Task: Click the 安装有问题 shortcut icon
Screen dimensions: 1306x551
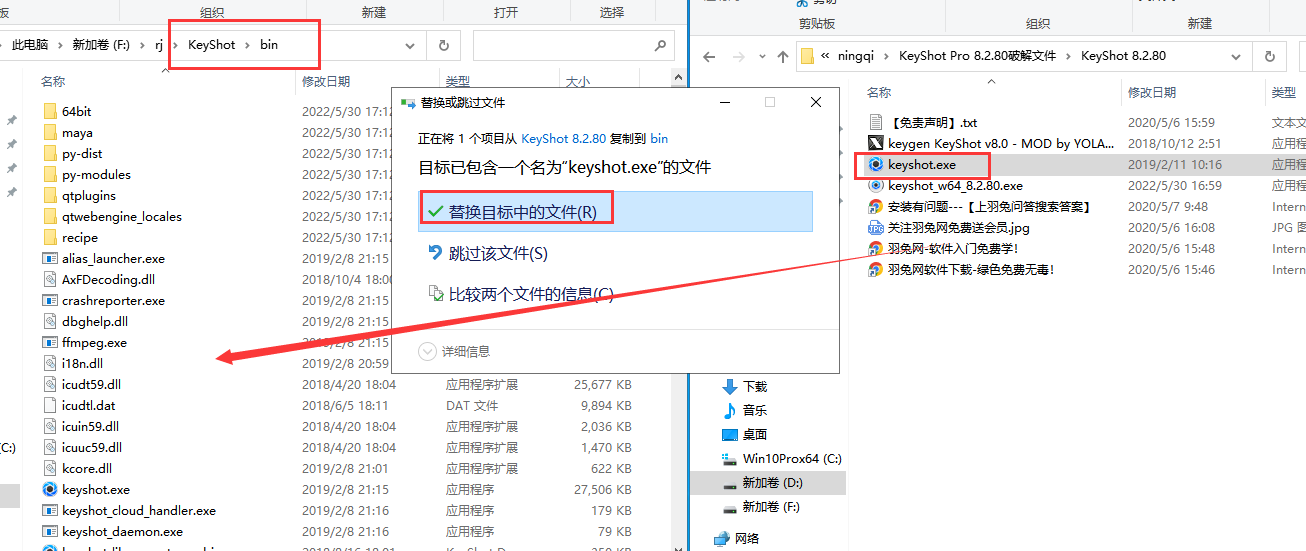Action: (876, 206)
